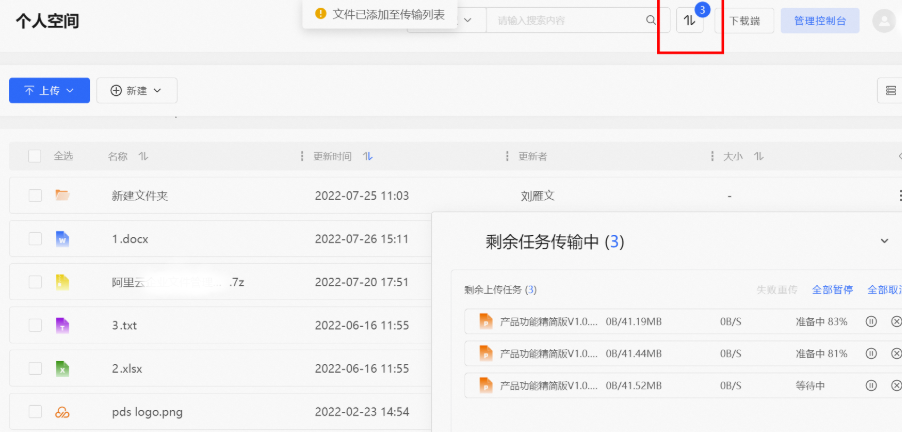Open the new-item create dropdown
This screenshot has width=902, height=432.
[137, 90]
